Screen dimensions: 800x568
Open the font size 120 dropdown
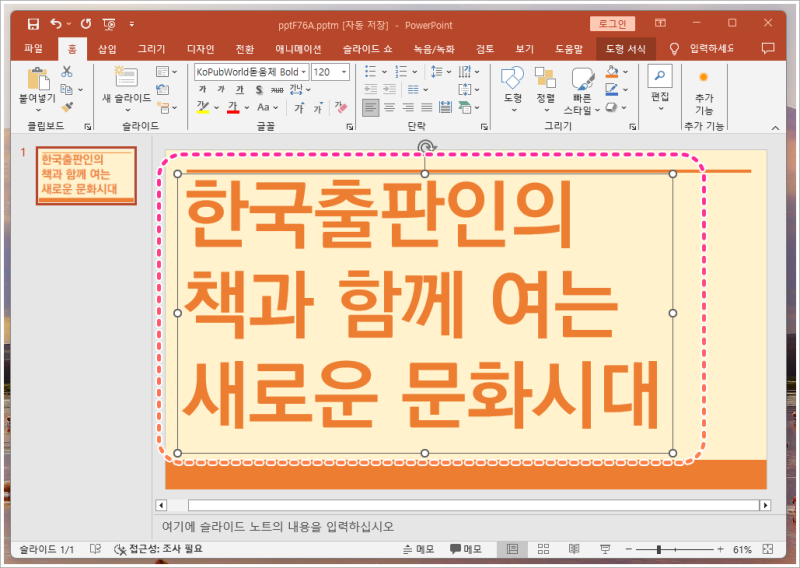pyautogui.click(x=344, y=72)
